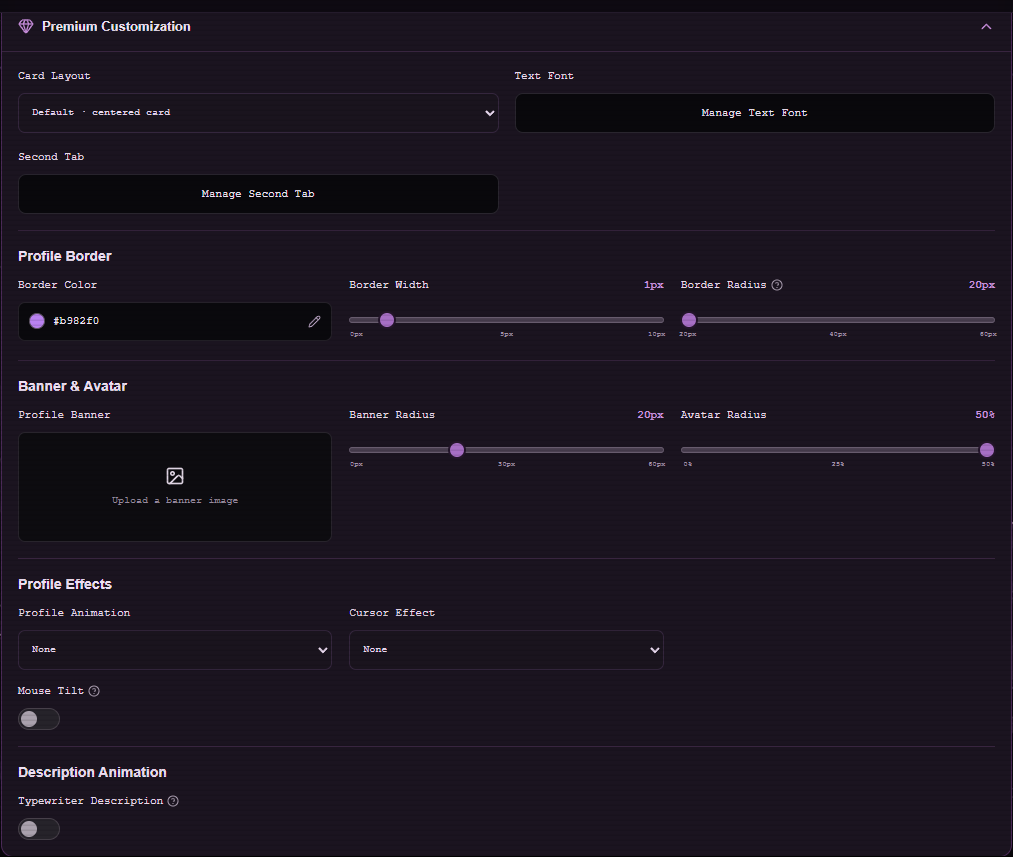The height and width of the screenshot is (857, 1013).
Task: Click the Border Color label
Action: (57, 285)
